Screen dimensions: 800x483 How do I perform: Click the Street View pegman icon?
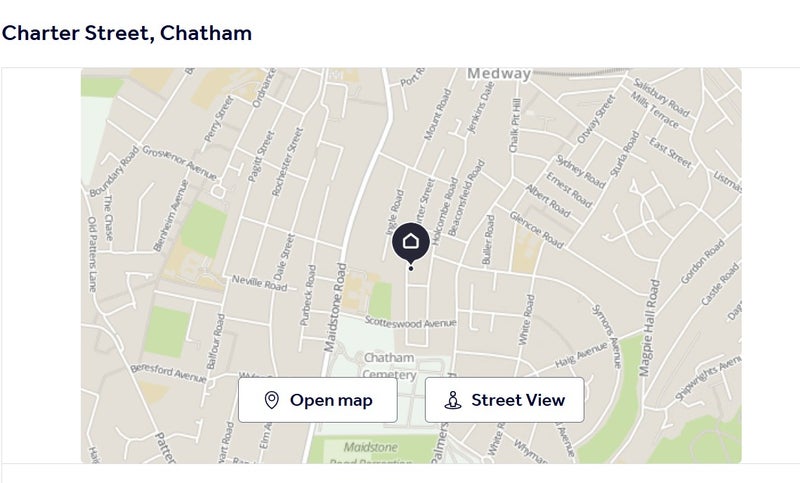453,401
